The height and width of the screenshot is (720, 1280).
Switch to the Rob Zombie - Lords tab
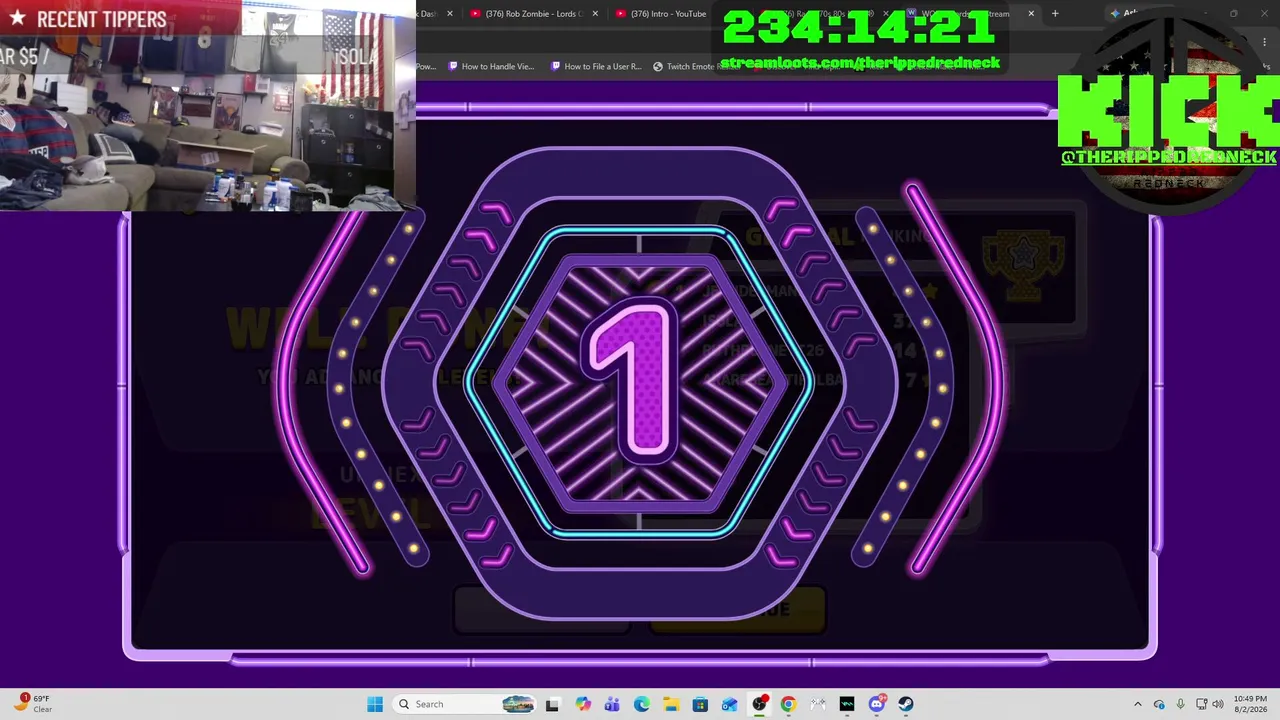pyautogui.click(x=531, y=14)
